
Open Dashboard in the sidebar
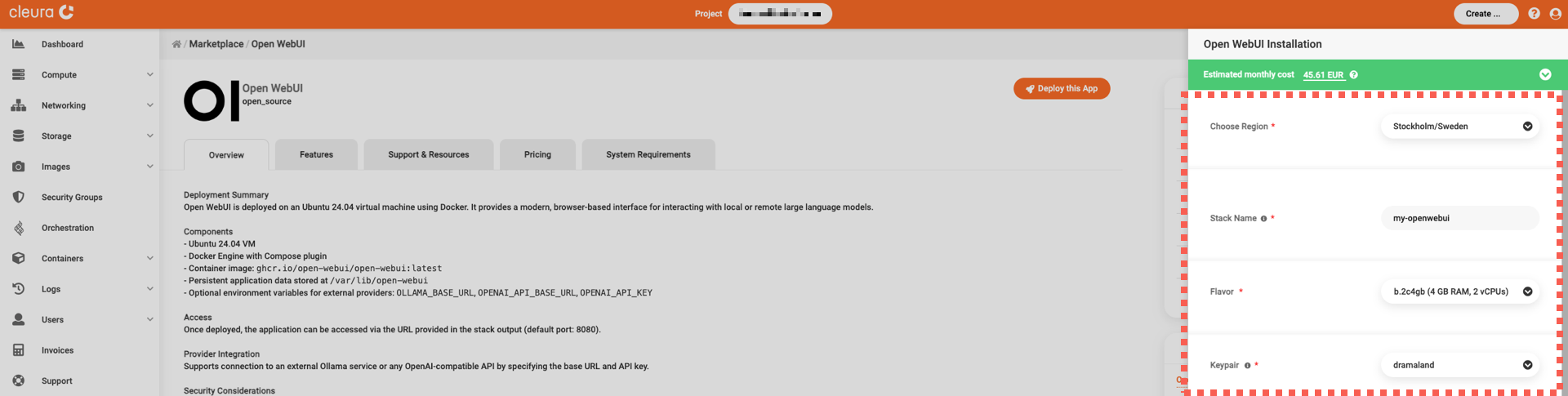(x=62, y=44)
